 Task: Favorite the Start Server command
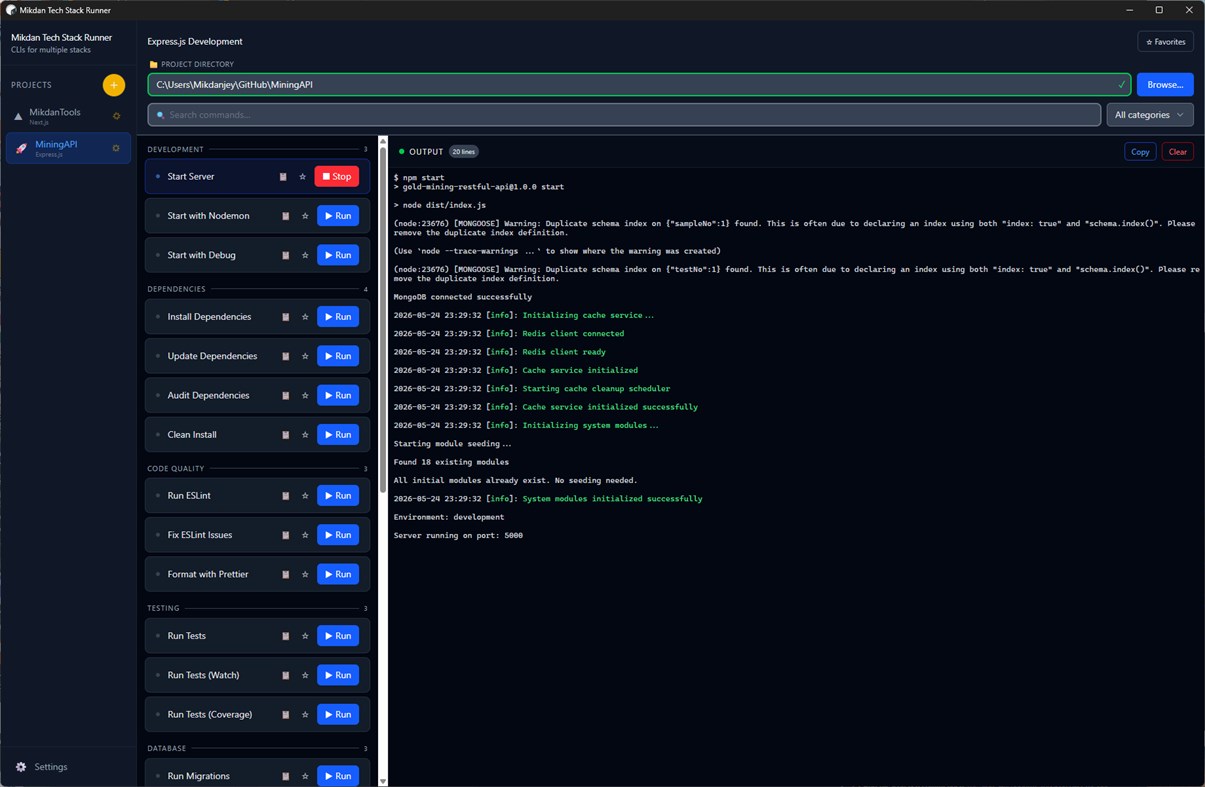[x=303, y=177]
